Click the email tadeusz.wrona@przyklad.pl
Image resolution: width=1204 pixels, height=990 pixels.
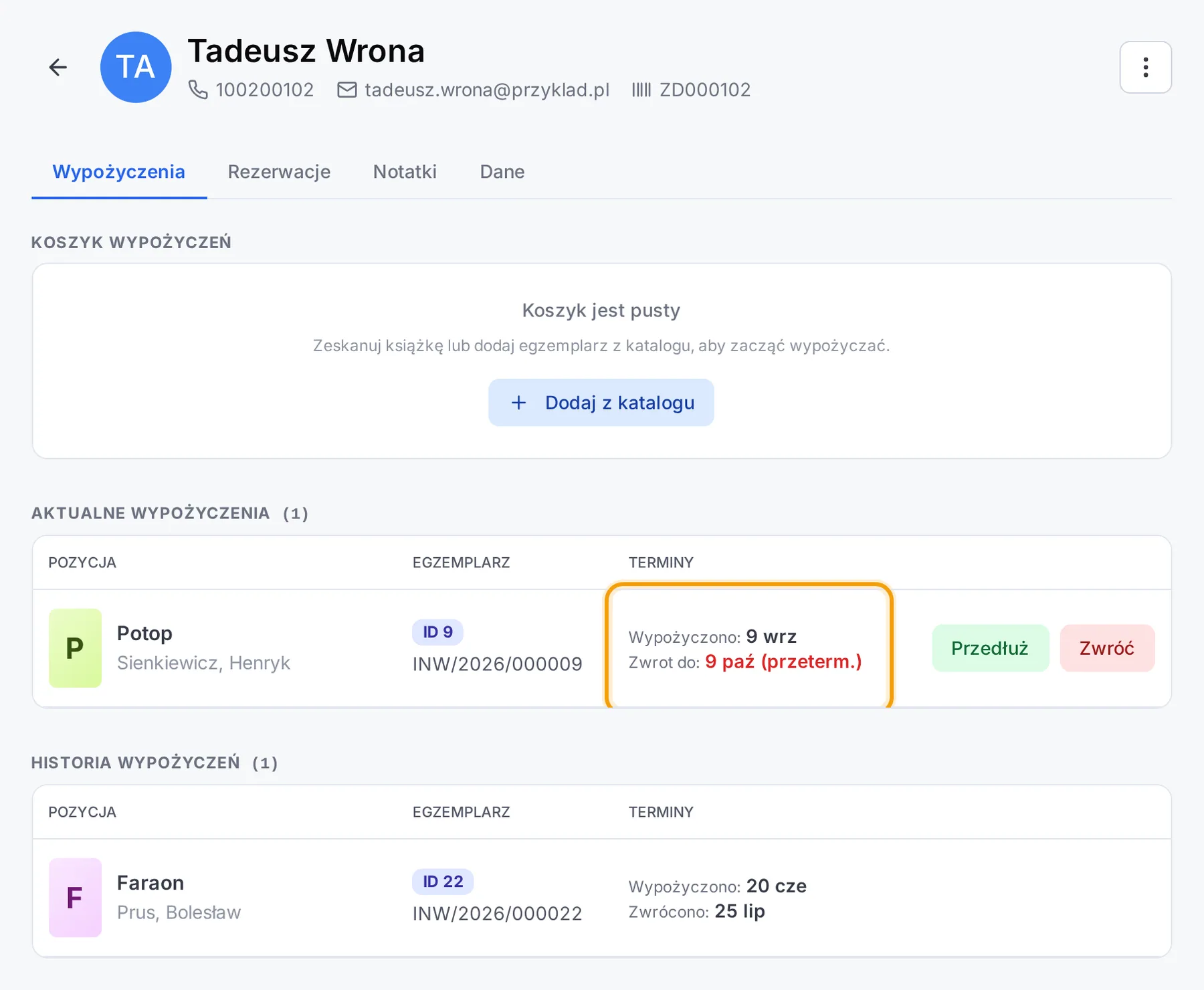(487, 90)
